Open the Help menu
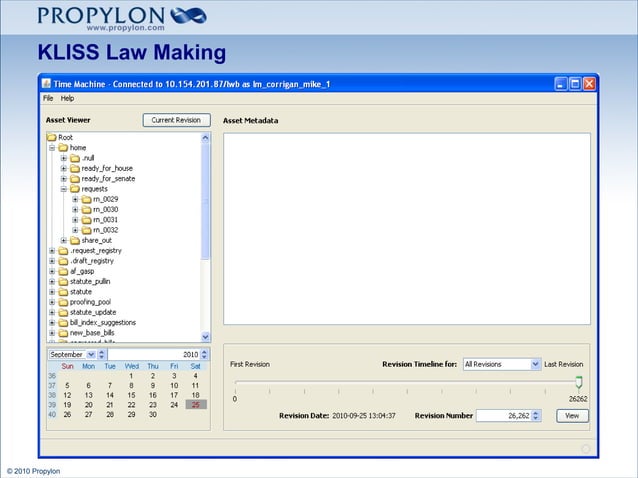The width and height of the screenshot is (638, 478). [67, 98]
